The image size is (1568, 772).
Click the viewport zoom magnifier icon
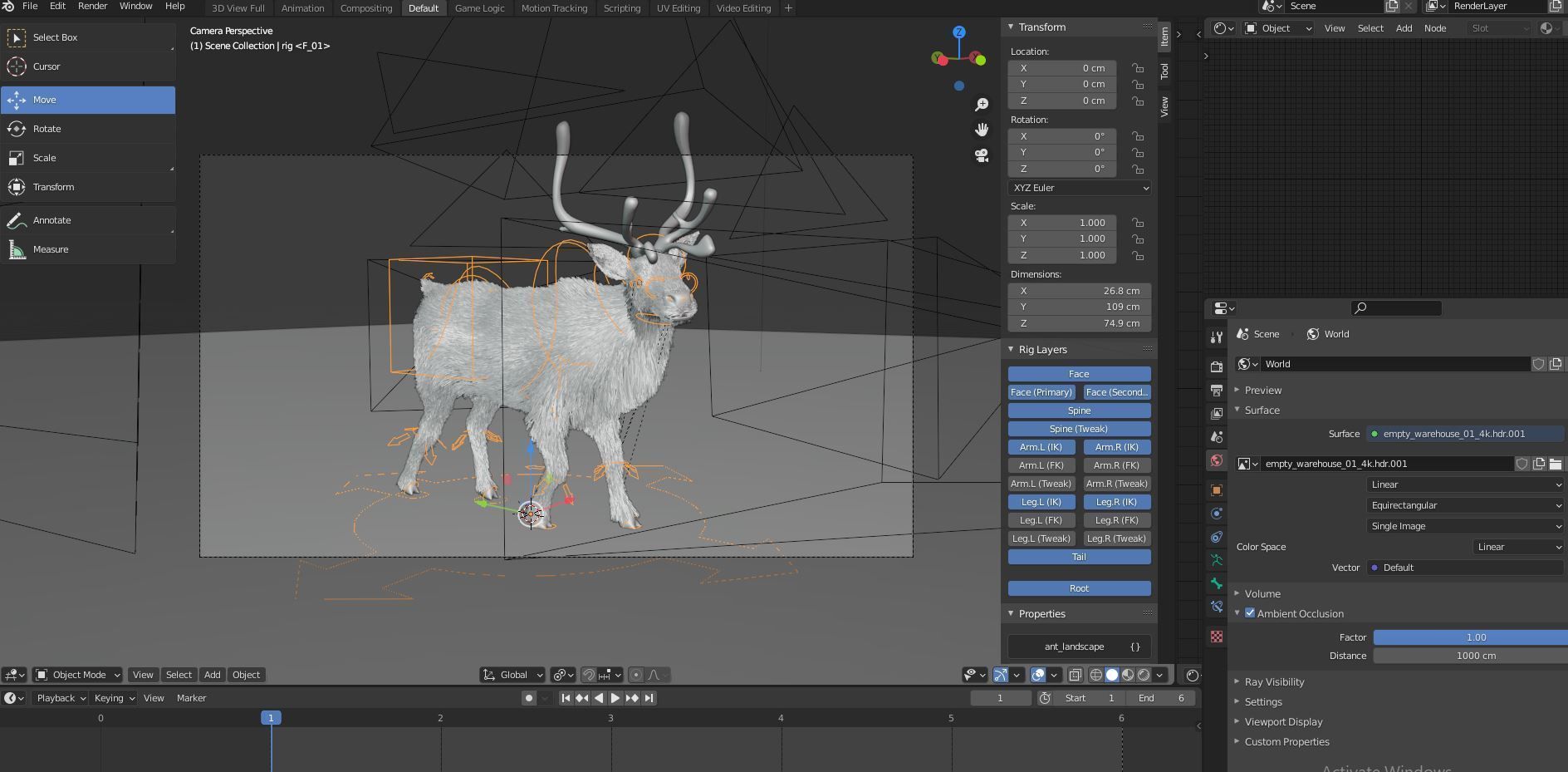pyautogui.click(x=982, y=105)
